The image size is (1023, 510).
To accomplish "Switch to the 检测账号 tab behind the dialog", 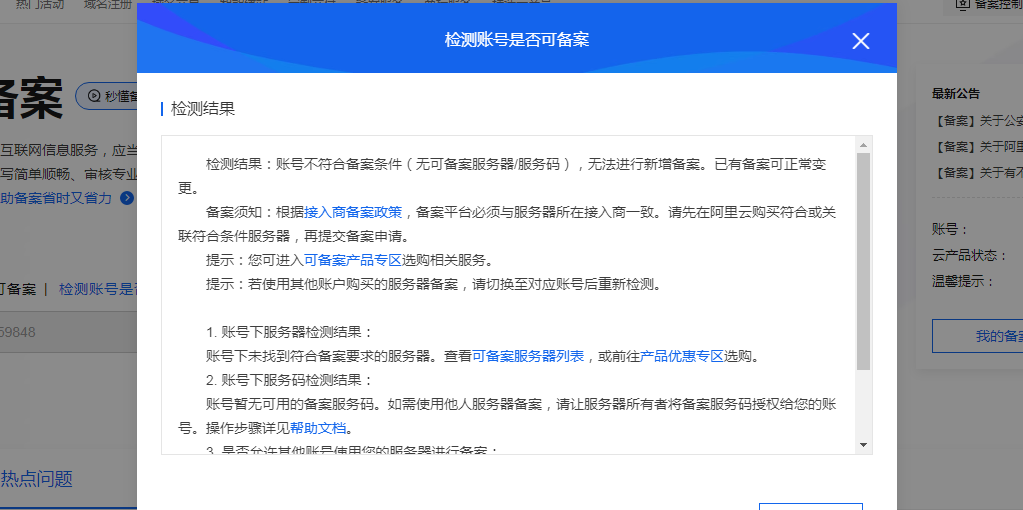I will [97, 289].
